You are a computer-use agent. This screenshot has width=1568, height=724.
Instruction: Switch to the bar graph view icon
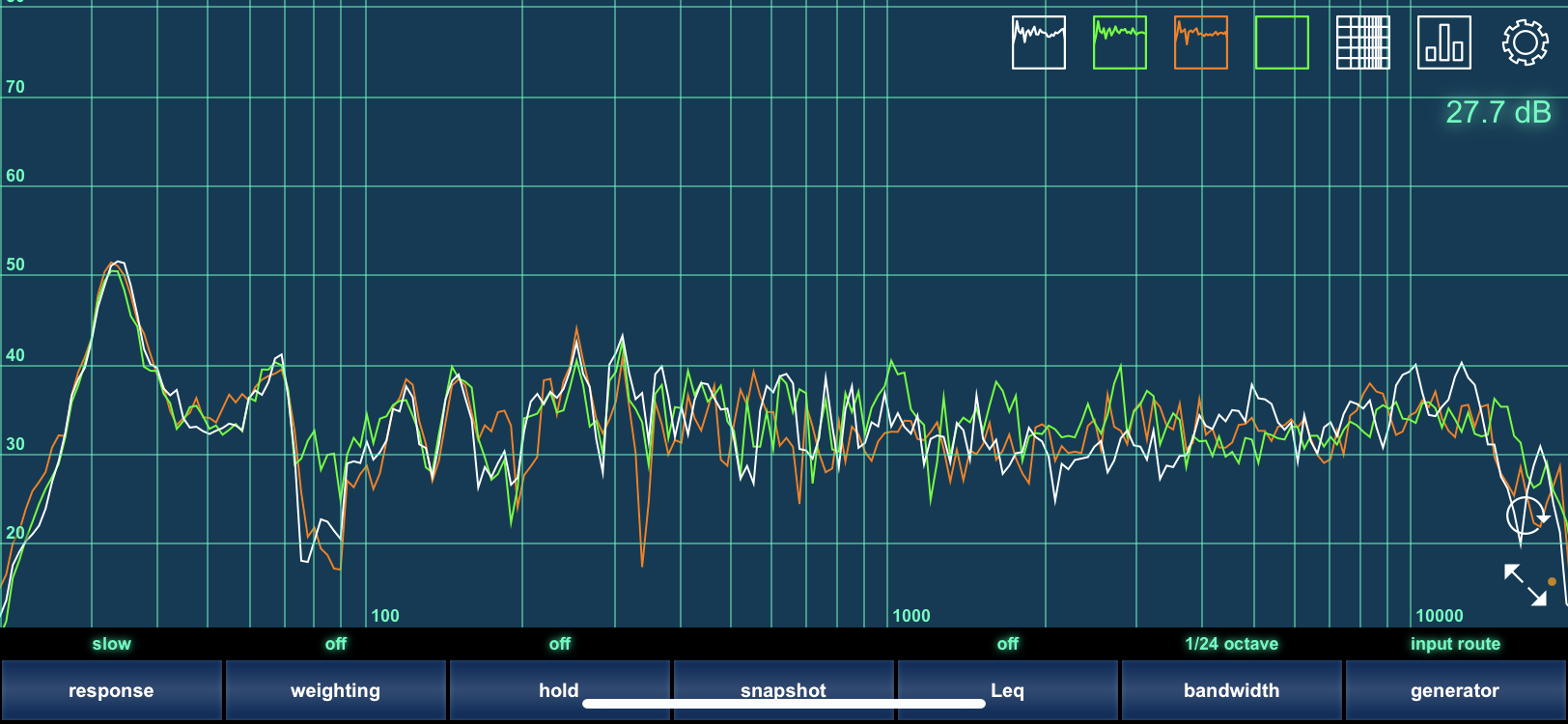tap(1443, 42)
